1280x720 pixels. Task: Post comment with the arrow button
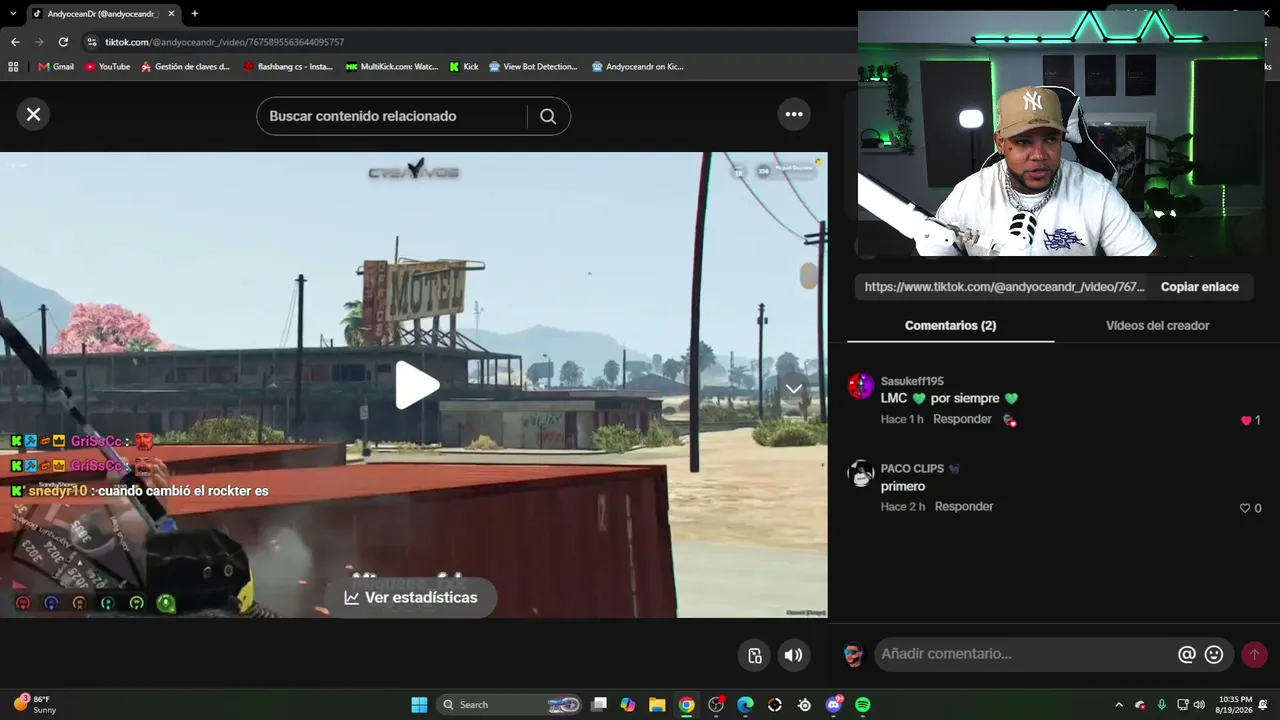point(1254,654)
